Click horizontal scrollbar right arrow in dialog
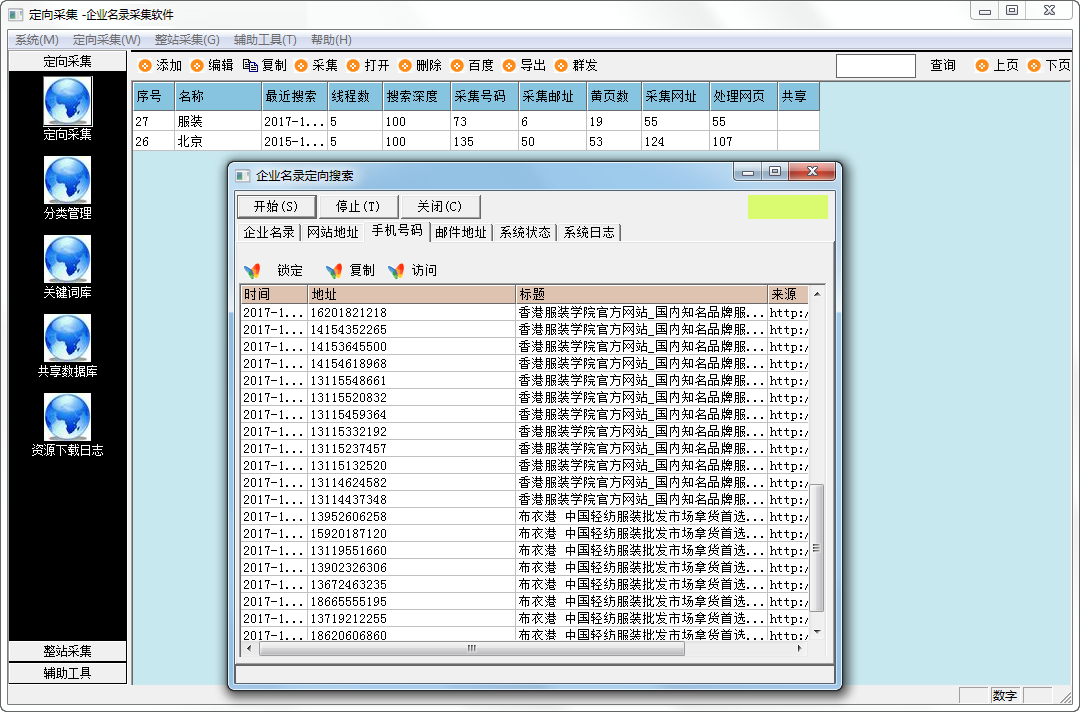1080x712 pixels. coord(800,648)
